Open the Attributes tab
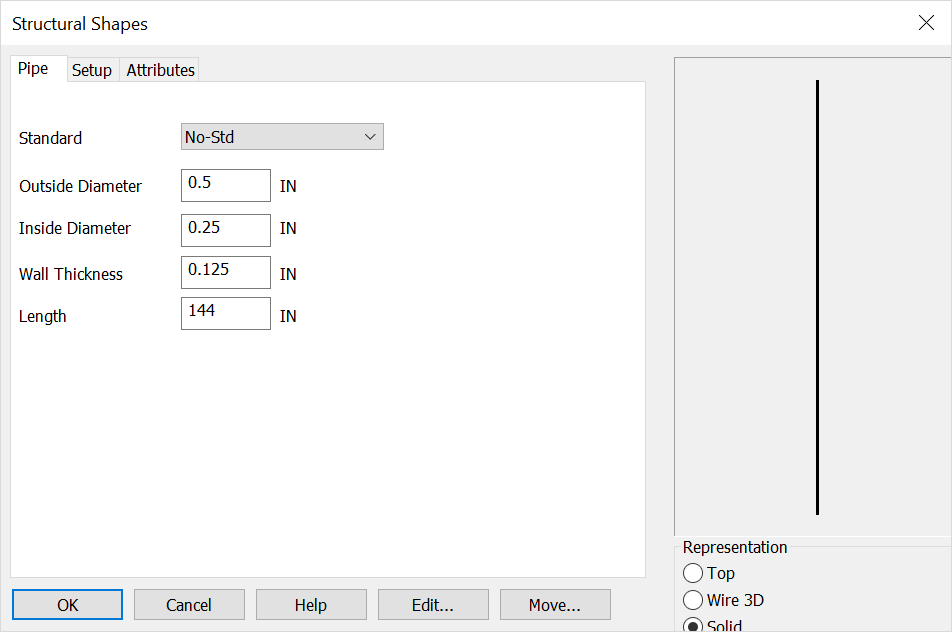Image resolution: width=952 pixels, height=632 pixels. tap(159, 69)
